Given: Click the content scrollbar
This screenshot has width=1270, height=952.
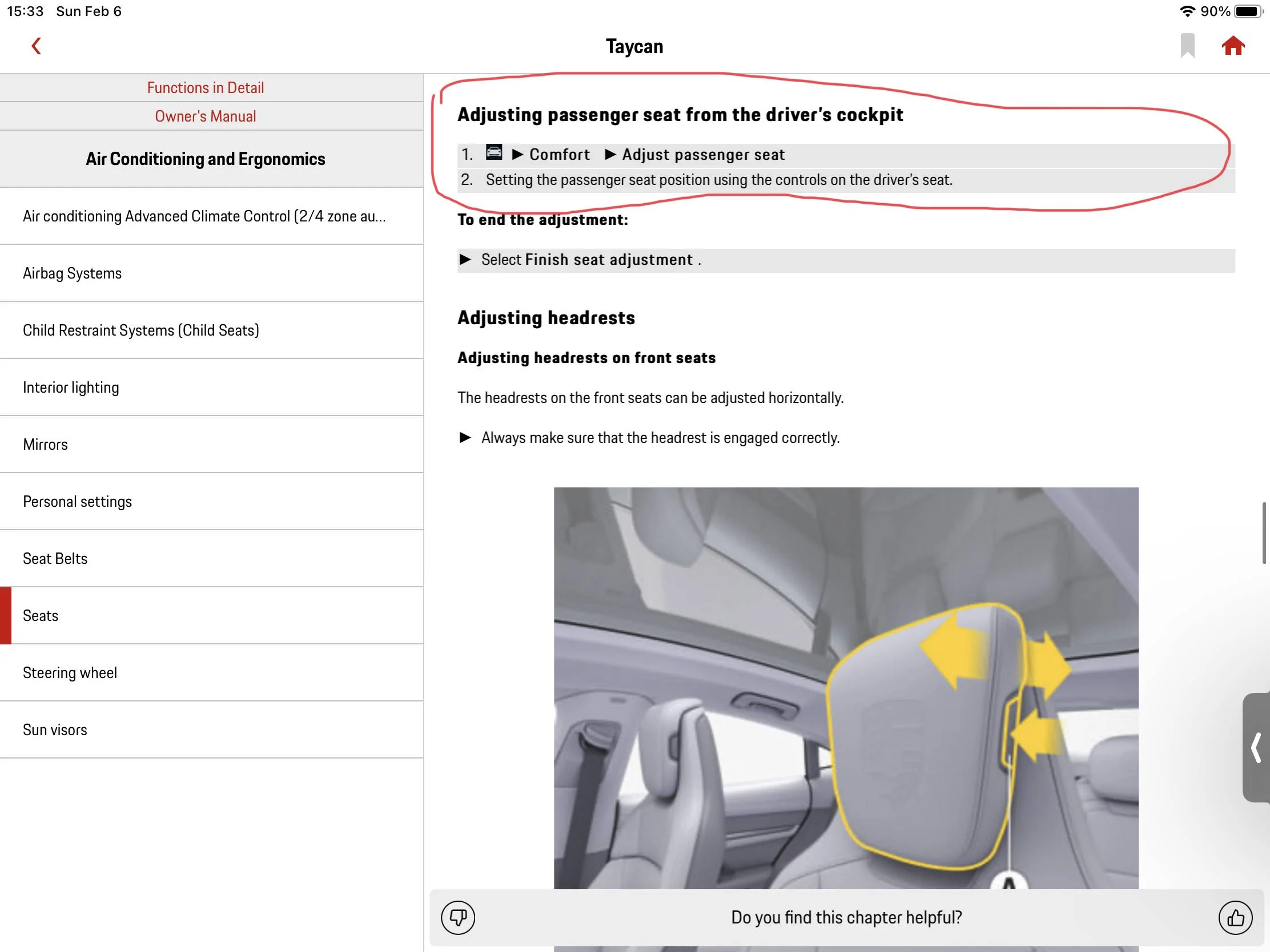Looking at the screenshot, I should pyautogui.click(x=1264, y=533).
